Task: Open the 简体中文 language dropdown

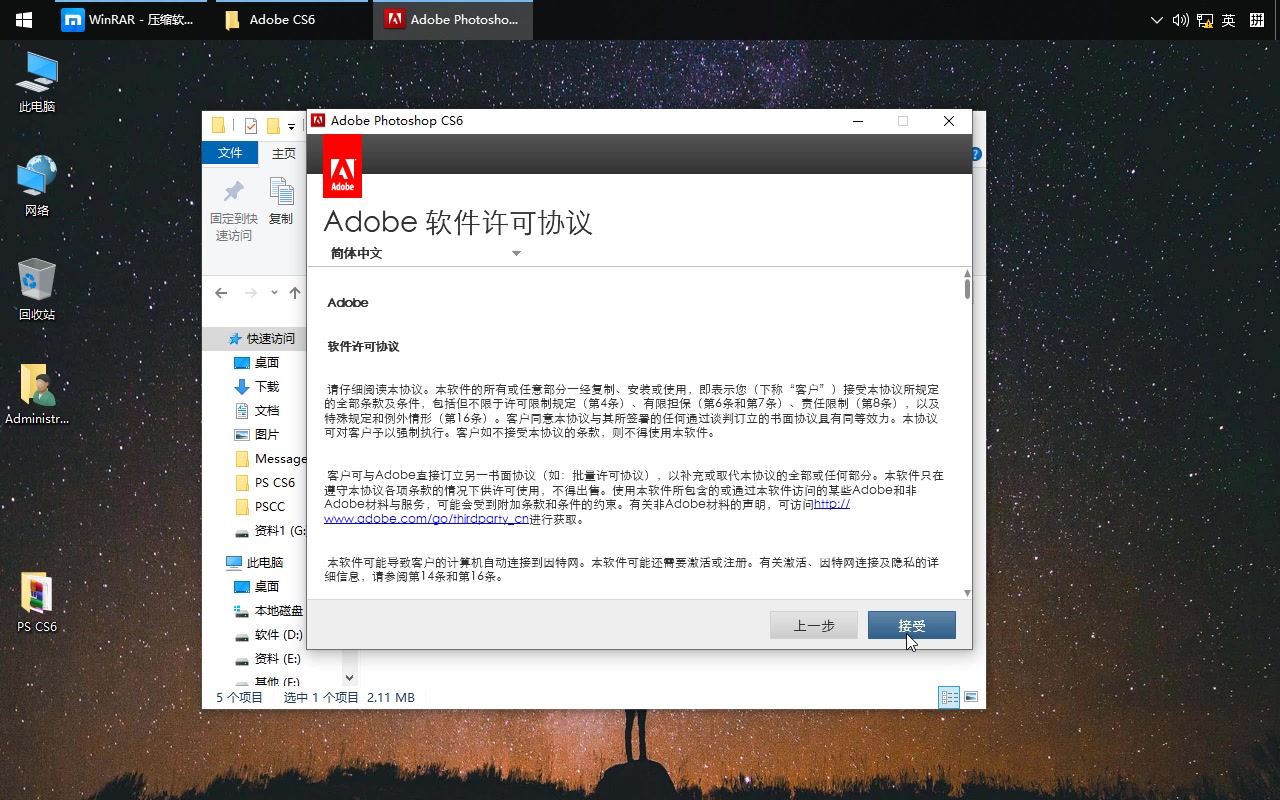Action: (x=426, y=253)
